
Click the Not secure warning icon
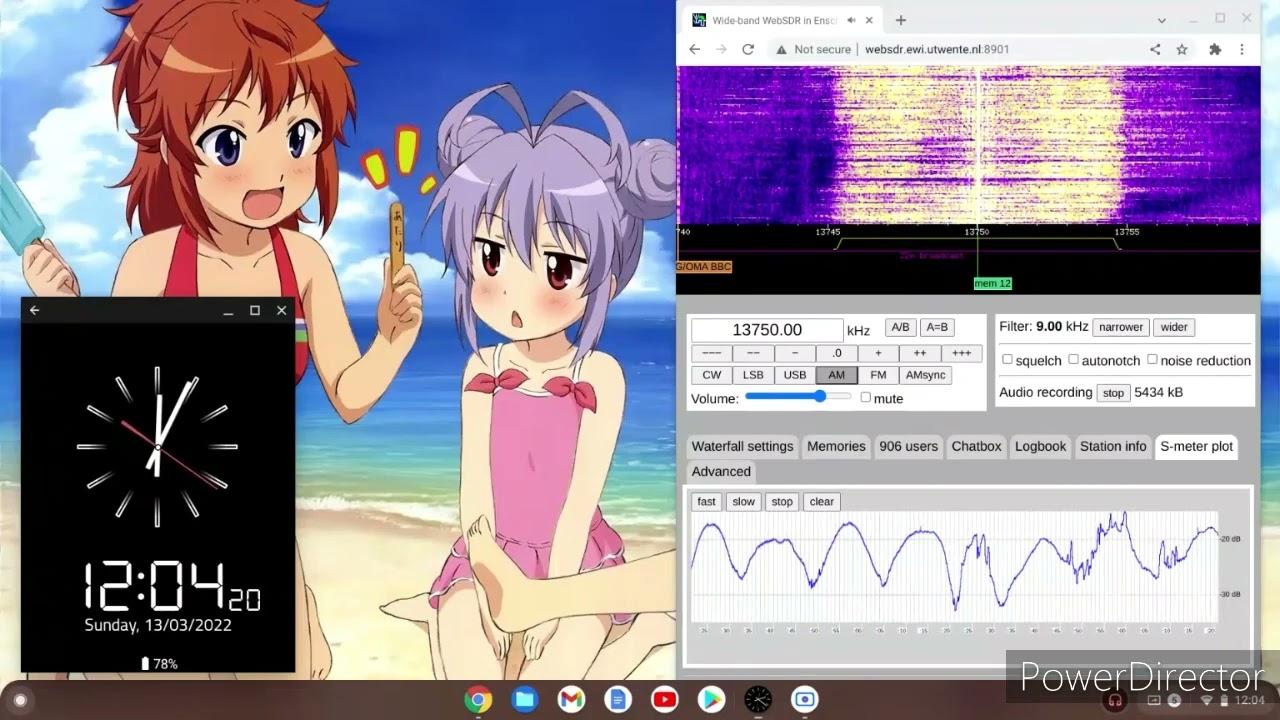(x=781, y=49)
